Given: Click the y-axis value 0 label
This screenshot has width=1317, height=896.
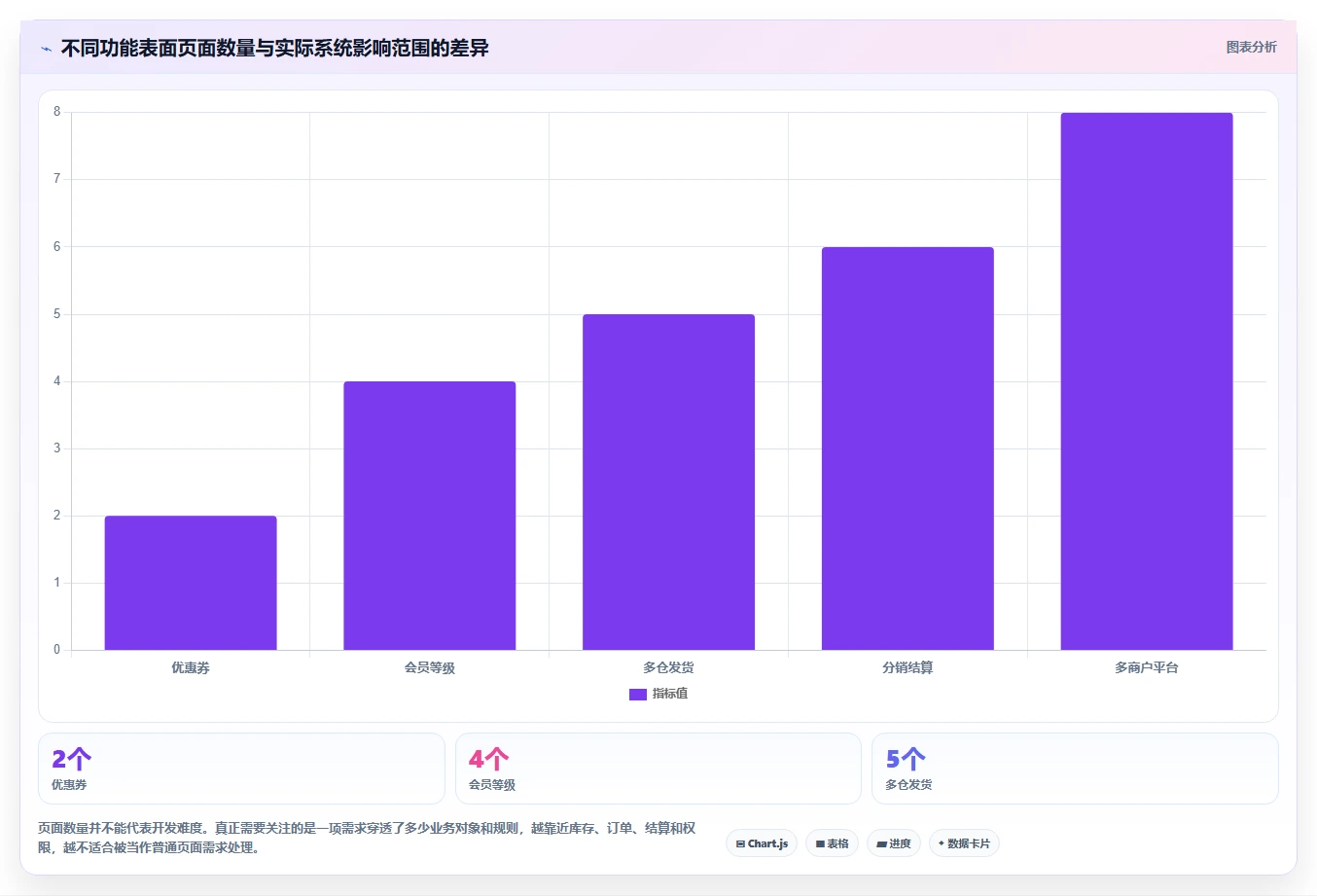Looking at the screenshot, I should pyautogui.click(x=57, y=649).
